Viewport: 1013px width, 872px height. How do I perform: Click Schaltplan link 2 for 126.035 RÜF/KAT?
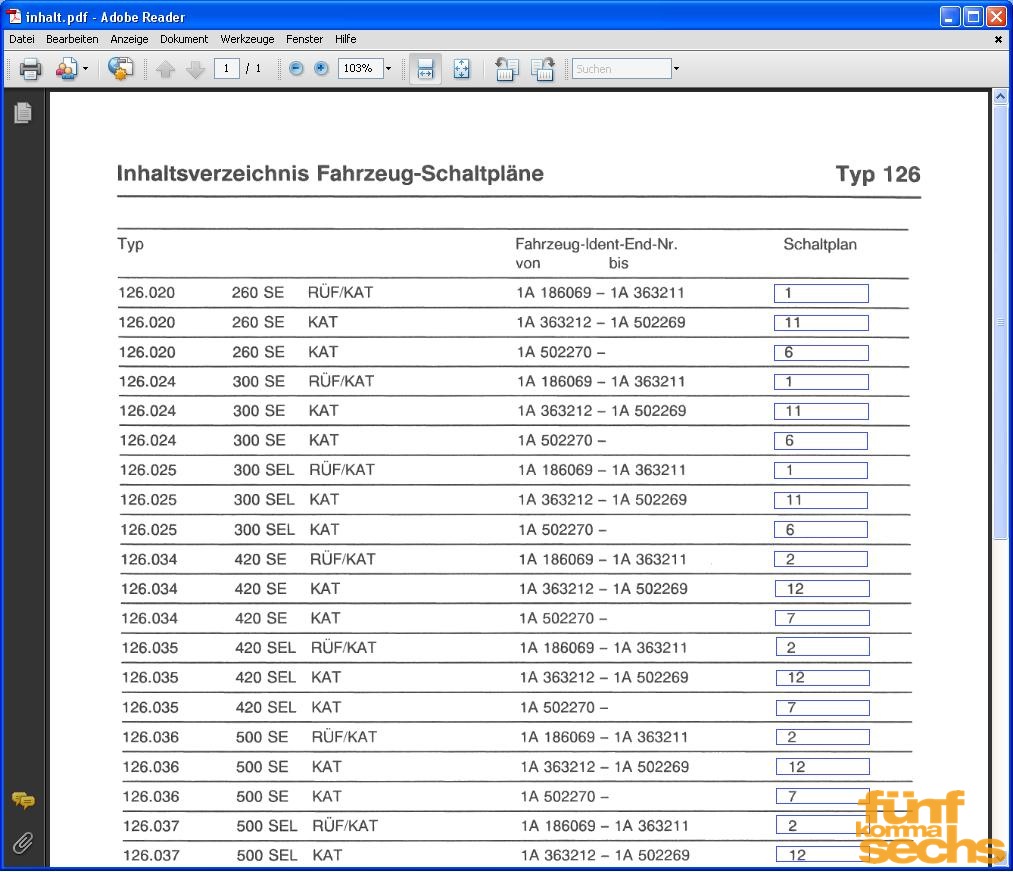tap(822, 648)
